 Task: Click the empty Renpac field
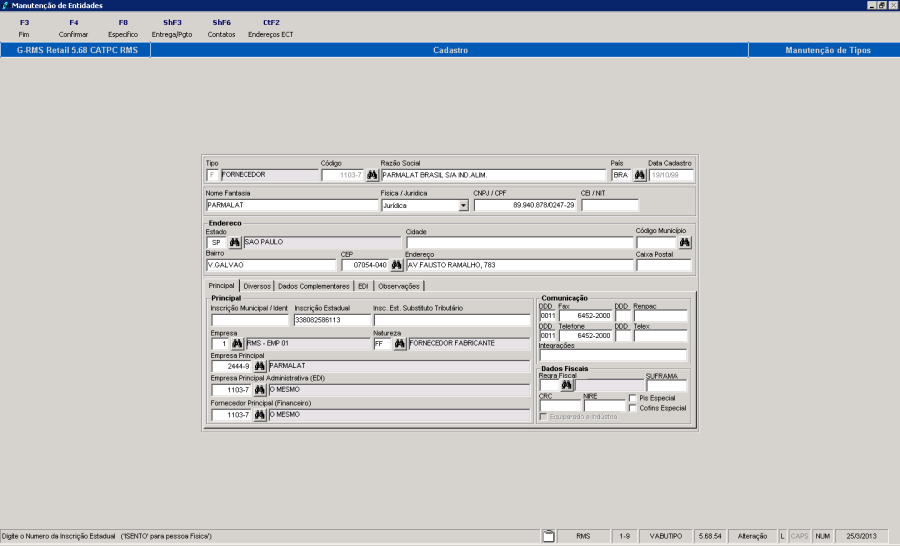[x=660, y=316]
